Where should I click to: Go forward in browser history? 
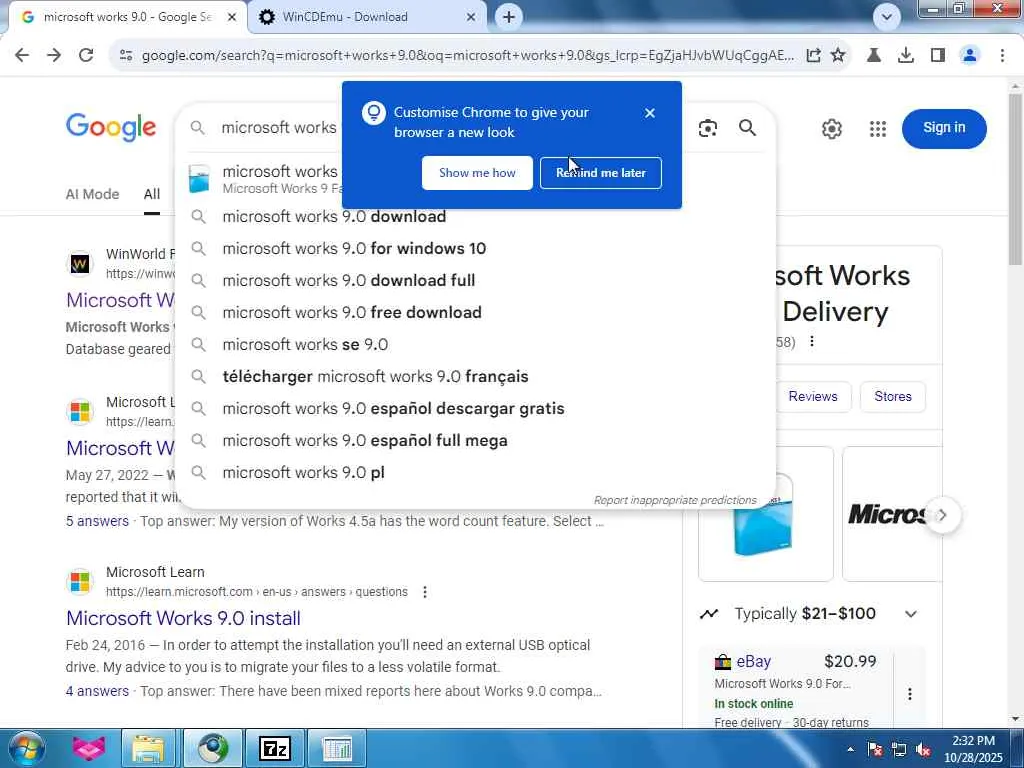coord(54,56)
